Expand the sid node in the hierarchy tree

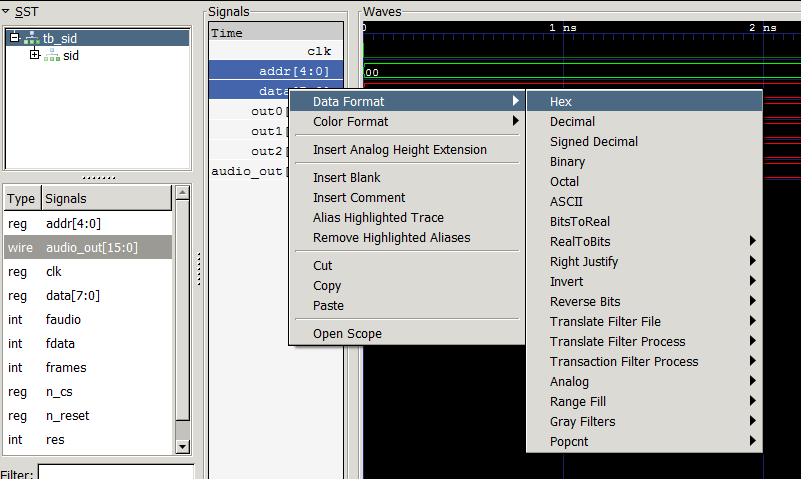pyautogui.click(x=35, y=55)
